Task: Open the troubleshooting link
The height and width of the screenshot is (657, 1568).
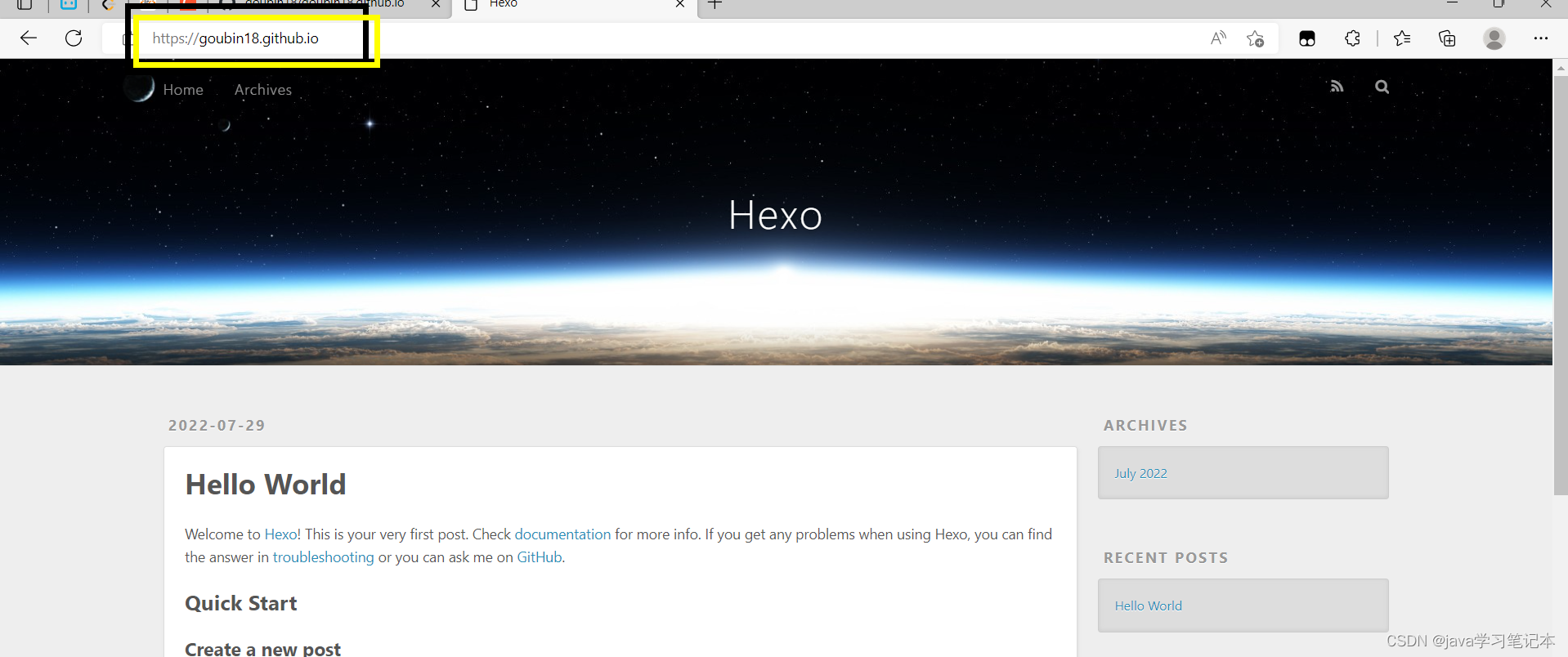Action: tap(323, 557)
